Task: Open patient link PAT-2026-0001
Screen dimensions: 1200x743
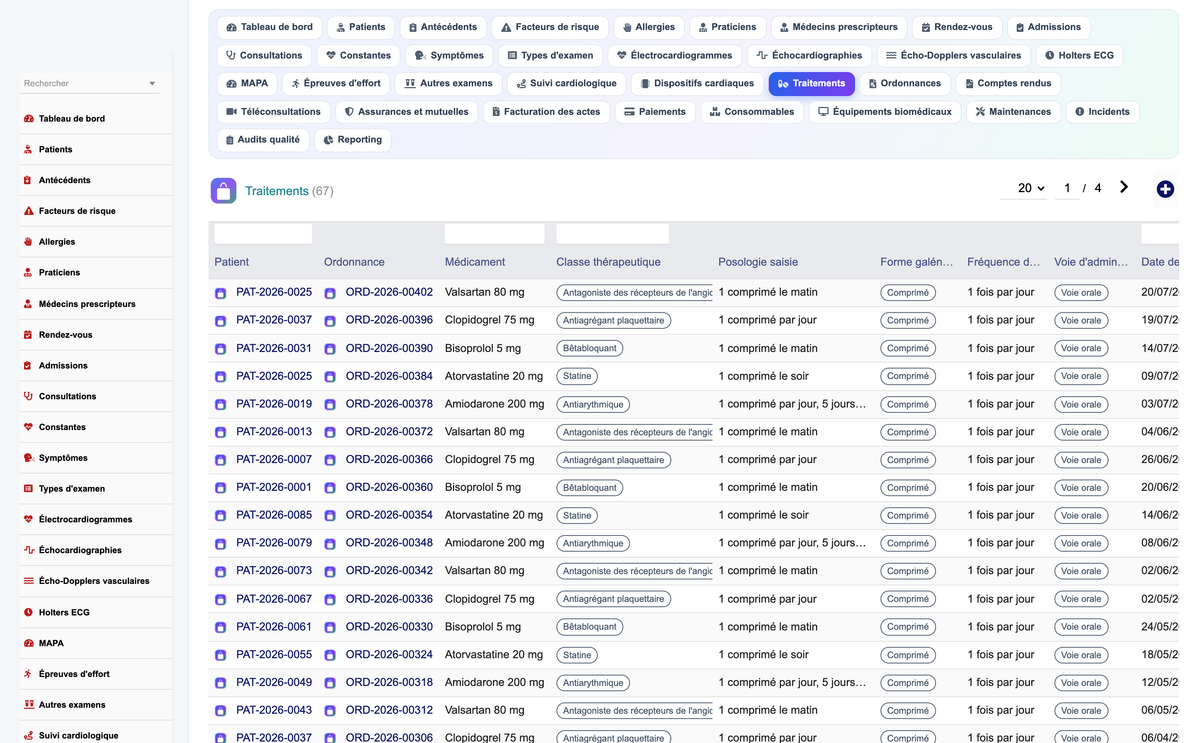Action: click(x=274, y=487)
